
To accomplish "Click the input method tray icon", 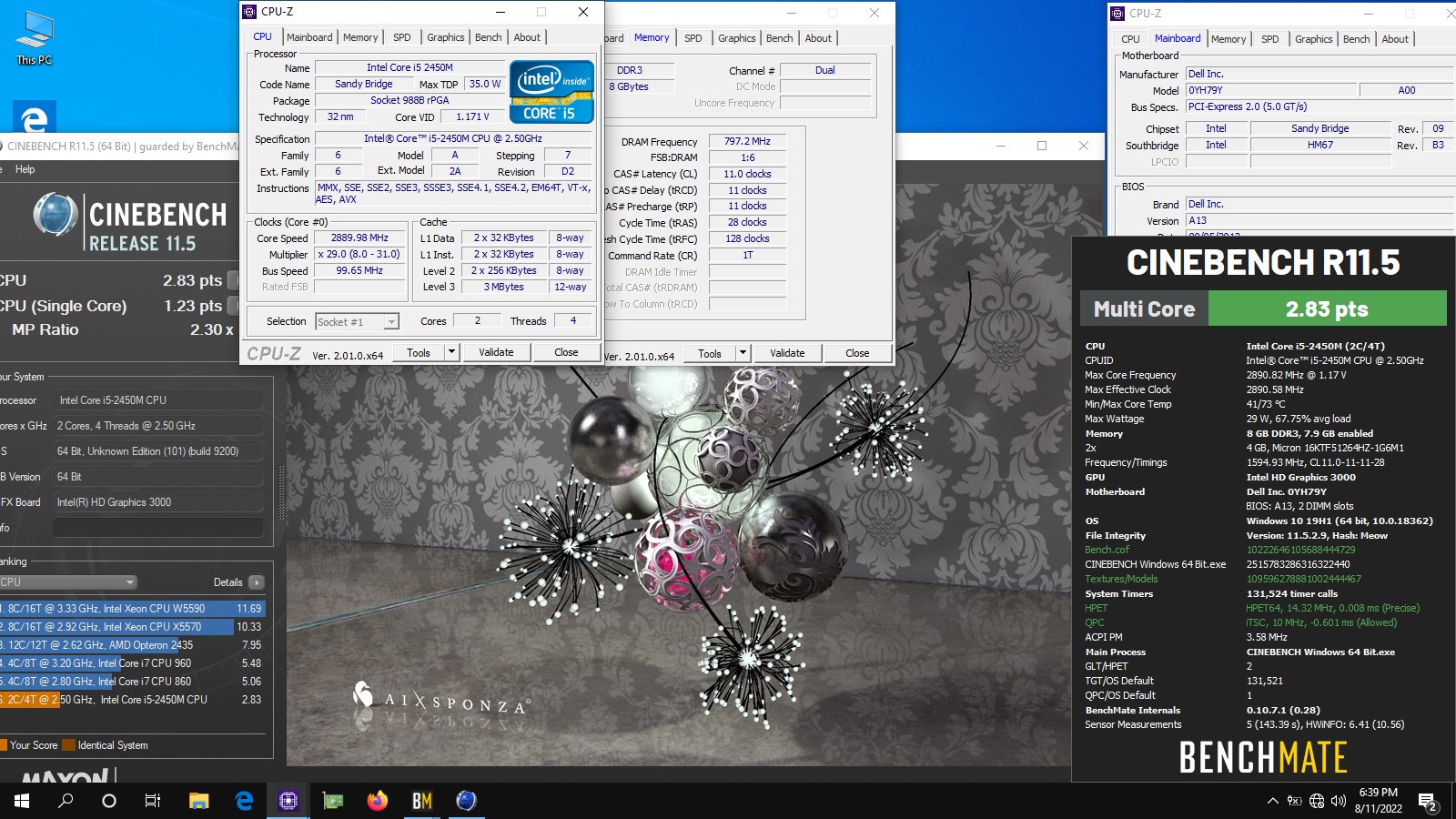I will point(1294,801).
